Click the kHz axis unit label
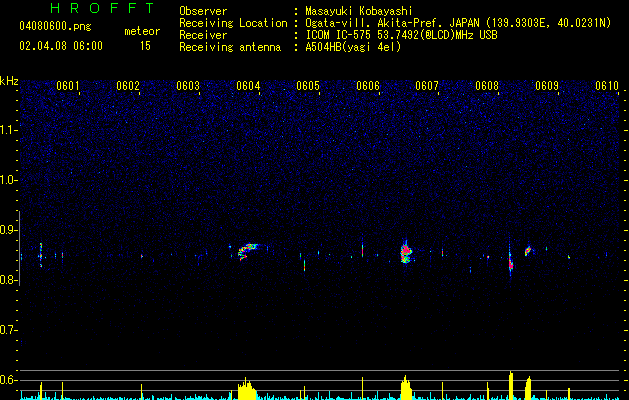Viewport: 629px width, 400px height. tap(9, 81)
